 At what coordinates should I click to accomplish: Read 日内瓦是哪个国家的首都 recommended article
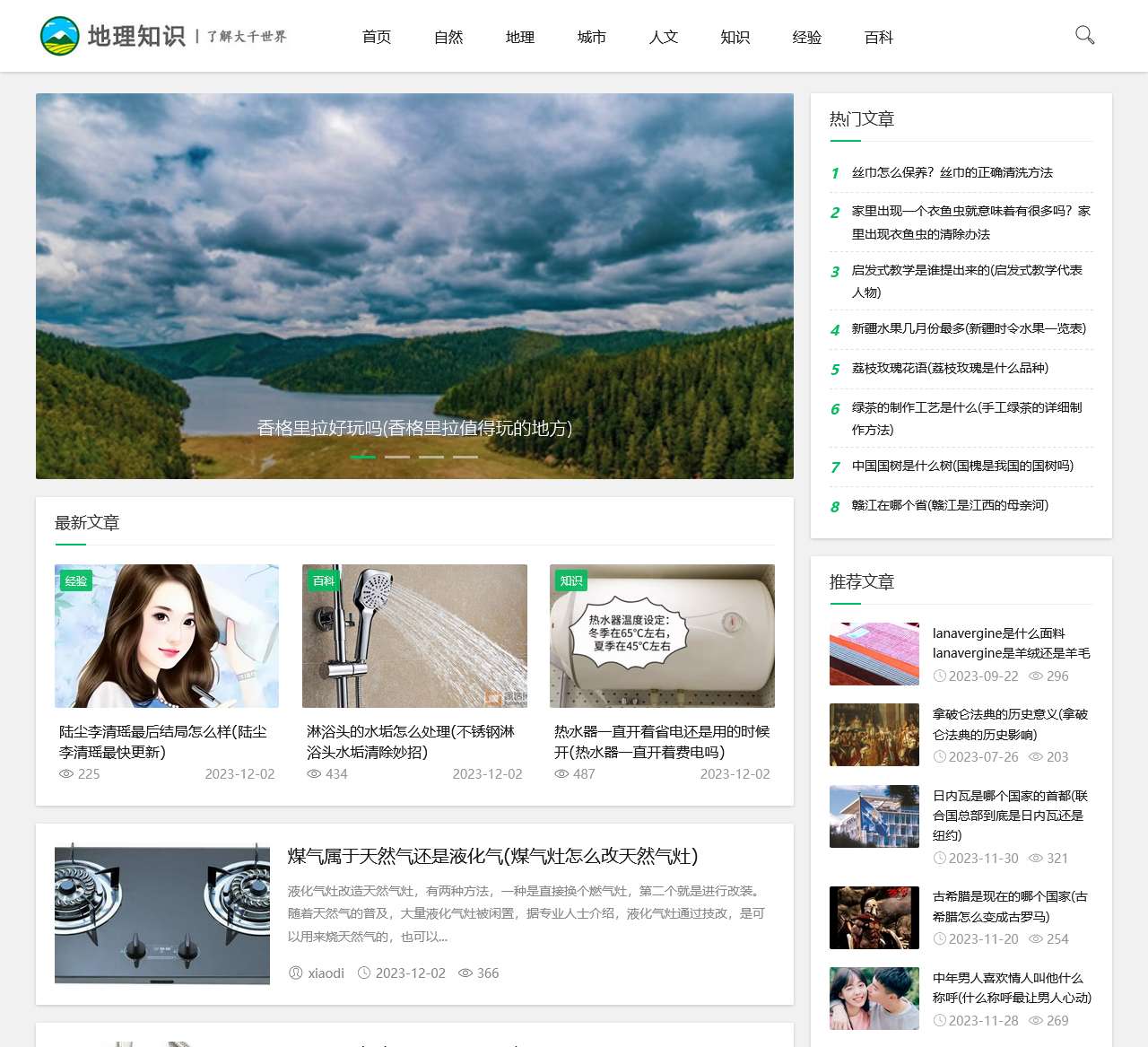1010,816
